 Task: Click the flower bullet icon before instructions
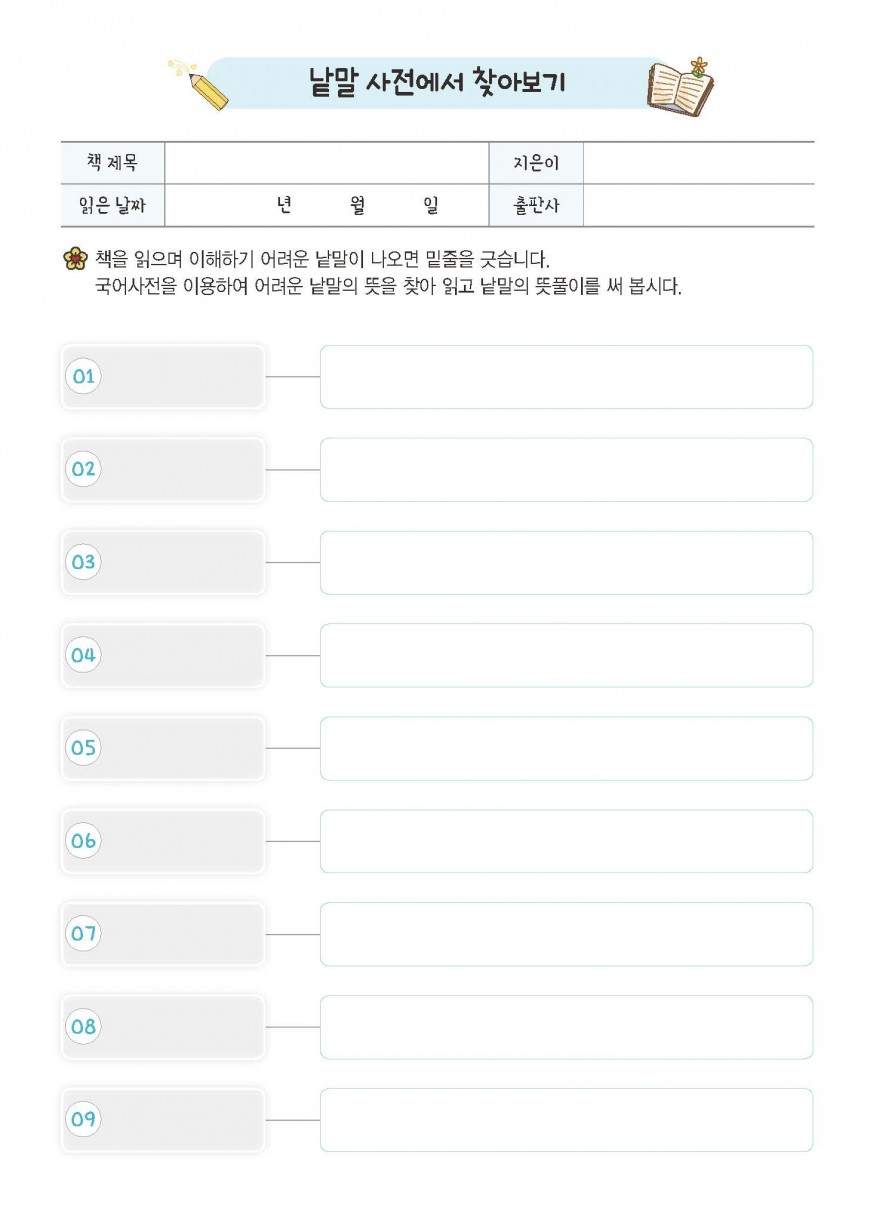(x=74, y=259)
